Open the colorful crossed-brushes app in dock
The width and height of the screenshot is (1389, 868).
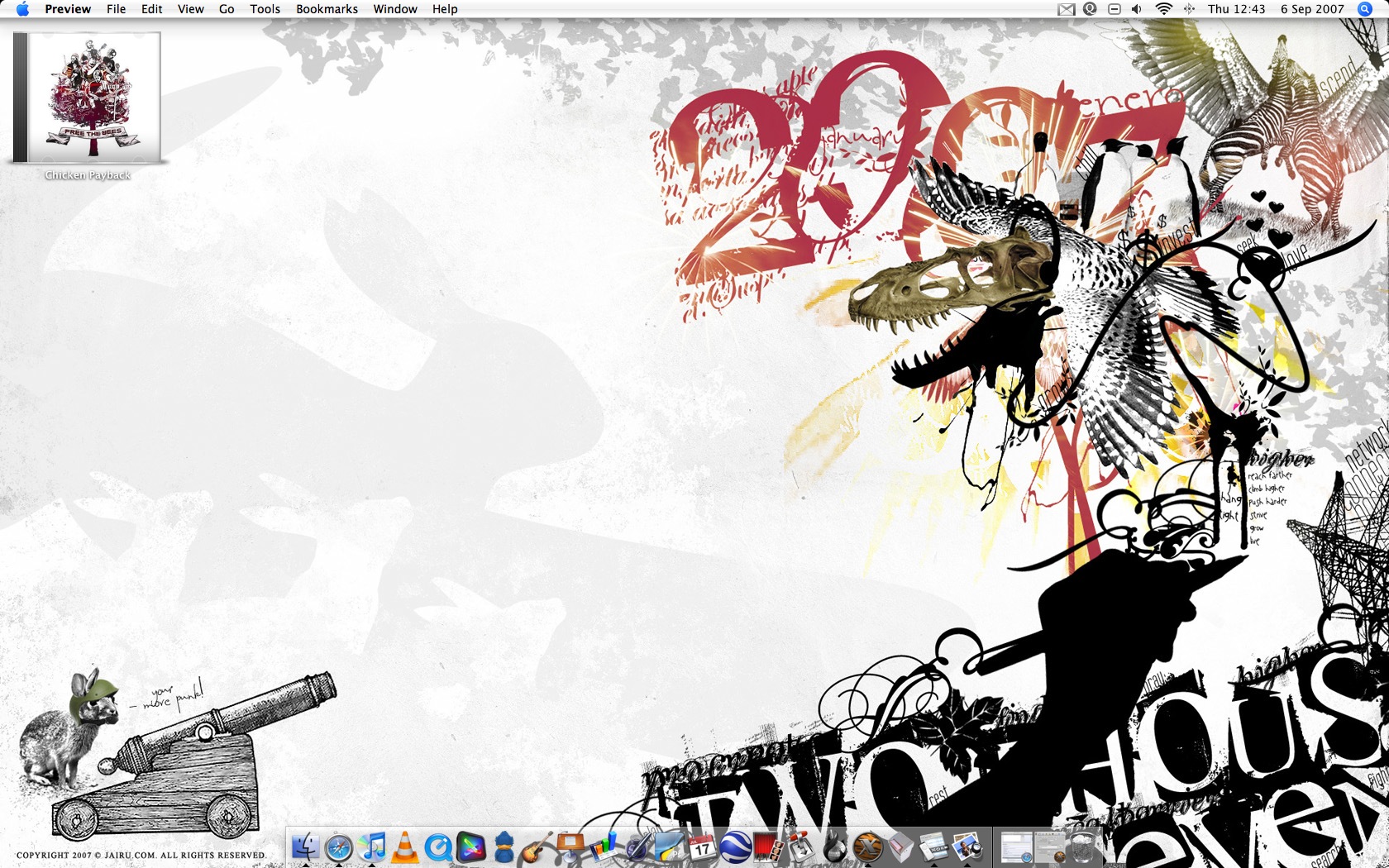tap(471, 847)
